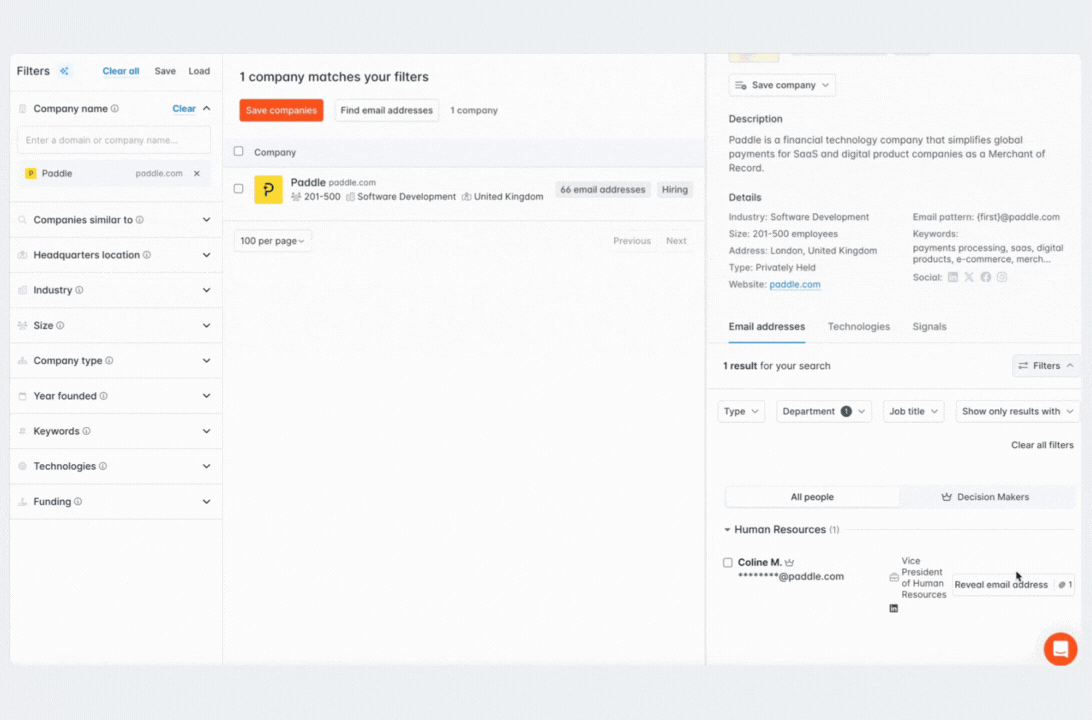Switch to the Signals tab
1092x720 pixels.
coord(929,327)
